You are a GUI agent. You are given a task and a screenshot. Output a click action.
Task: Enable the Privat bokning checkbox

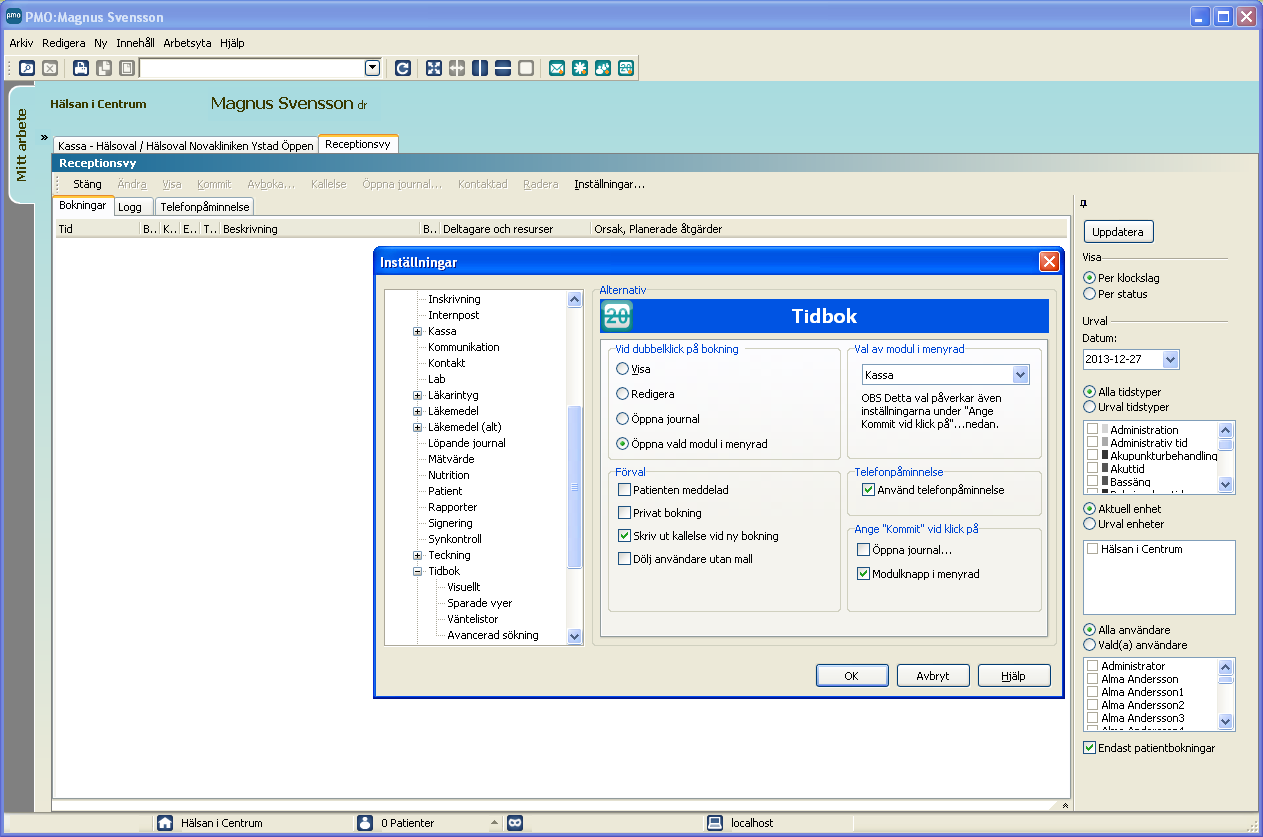point(624,513)
